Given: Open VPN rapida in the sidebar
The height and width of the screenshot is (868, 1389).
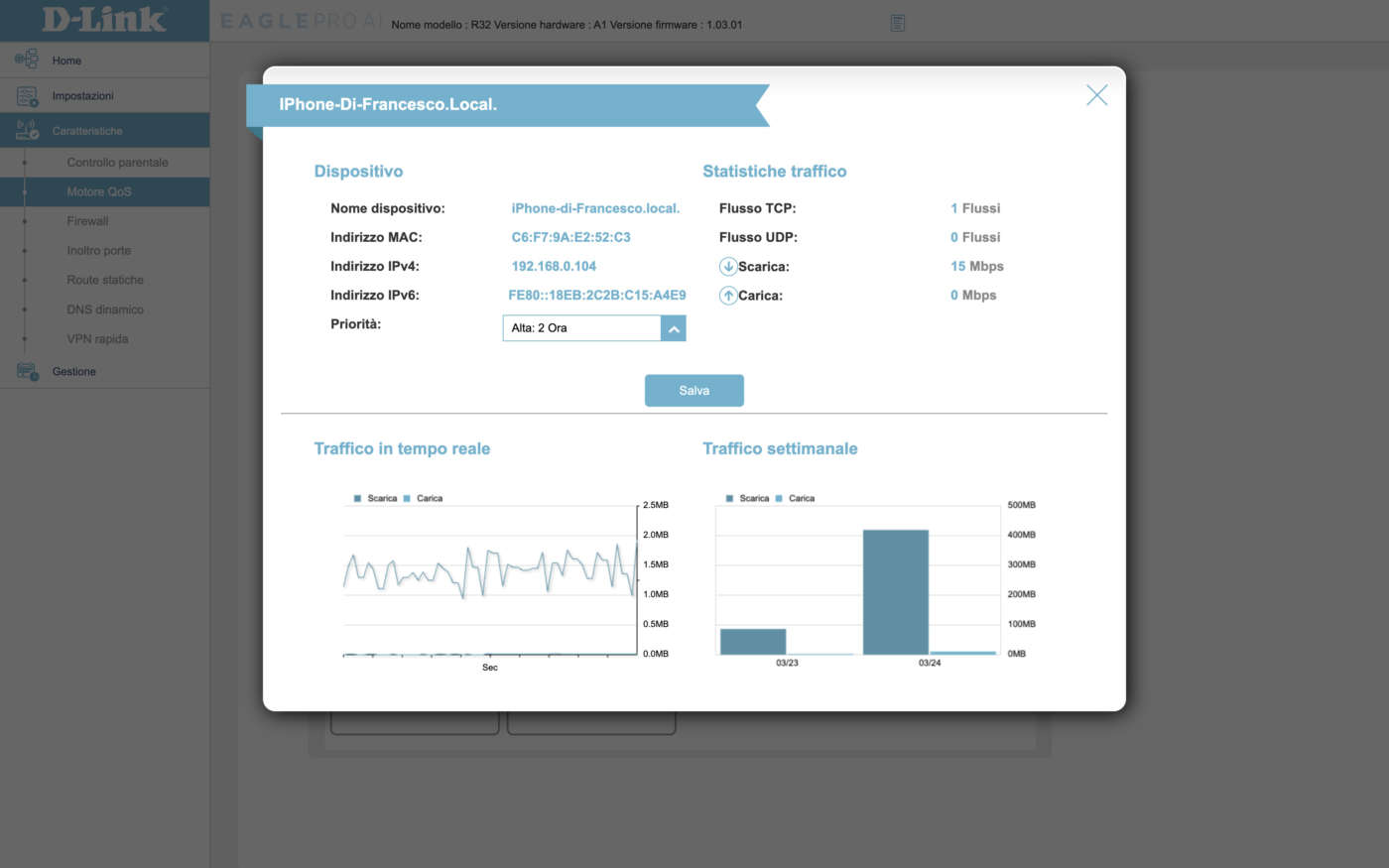Looking at the screenshot, I should 97,339.
